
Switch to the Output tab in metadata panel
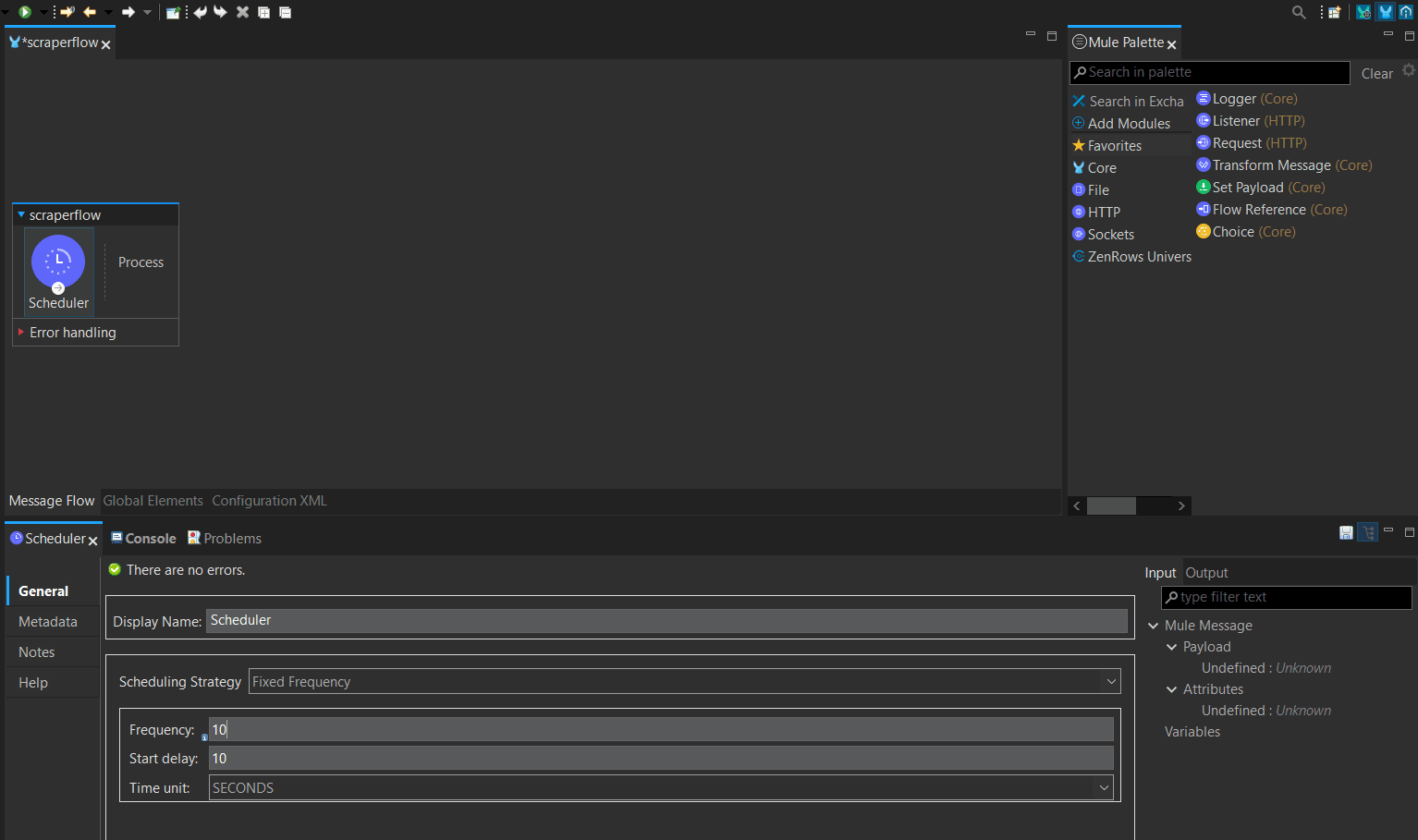(1206, 573)
